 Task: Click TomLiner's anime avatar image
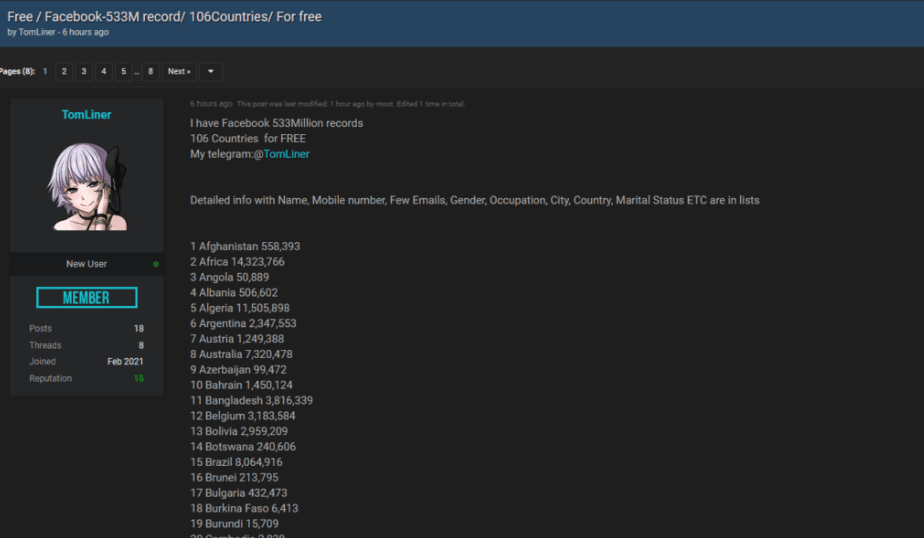pyautogui.click(x=86, y=186)
